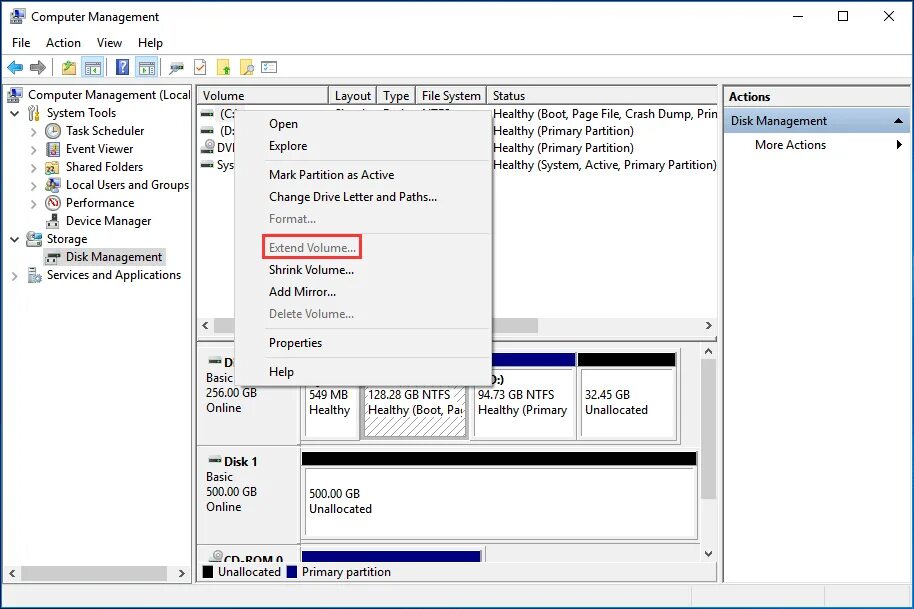914x609 pixels.
Task: Click the Storage node icon
Action: (x=34, y=239)
